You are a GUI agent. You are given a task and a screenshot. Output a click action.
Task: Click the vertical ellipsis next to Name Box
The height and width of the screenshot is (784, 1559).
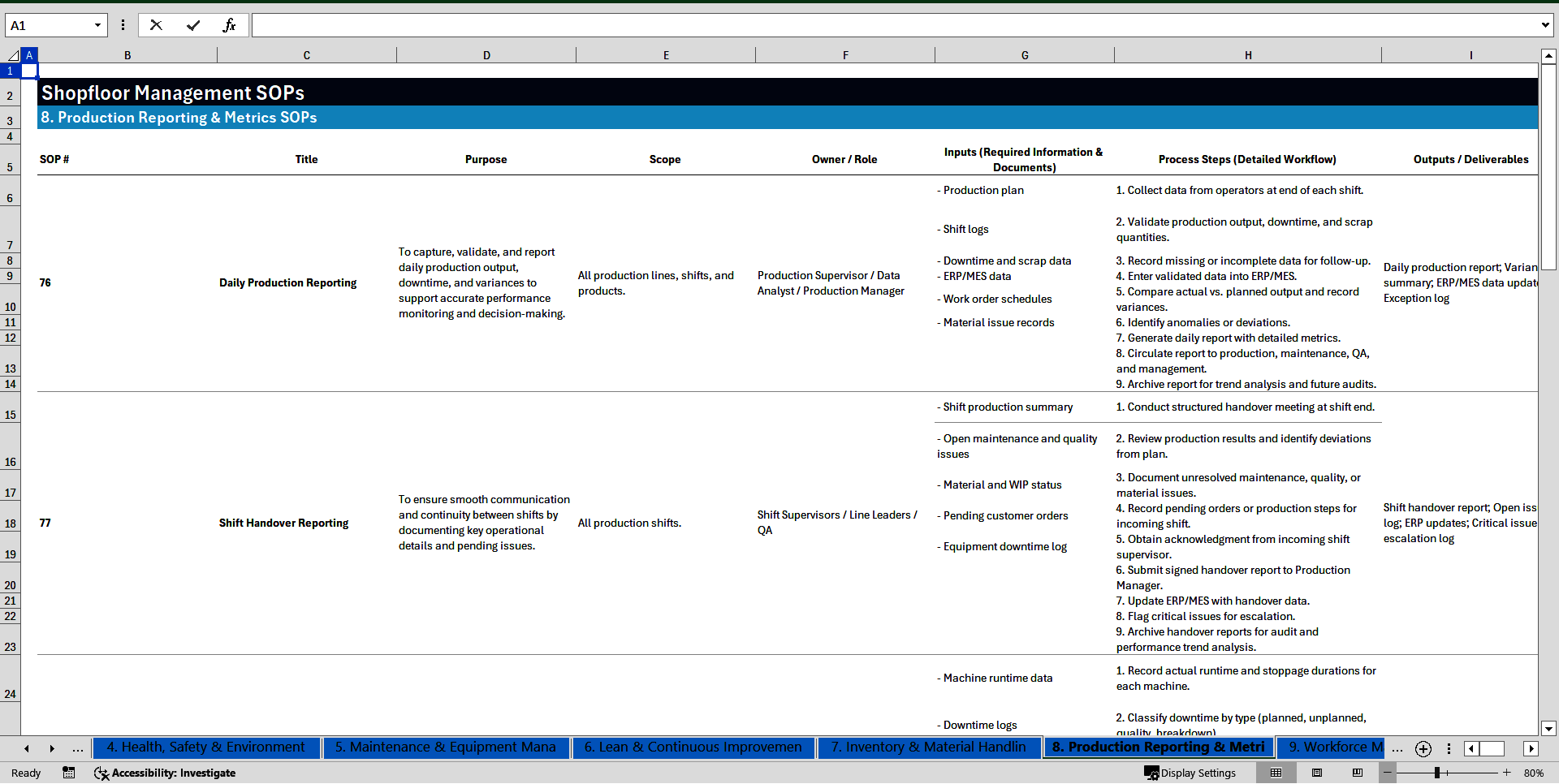pos(123,25)
